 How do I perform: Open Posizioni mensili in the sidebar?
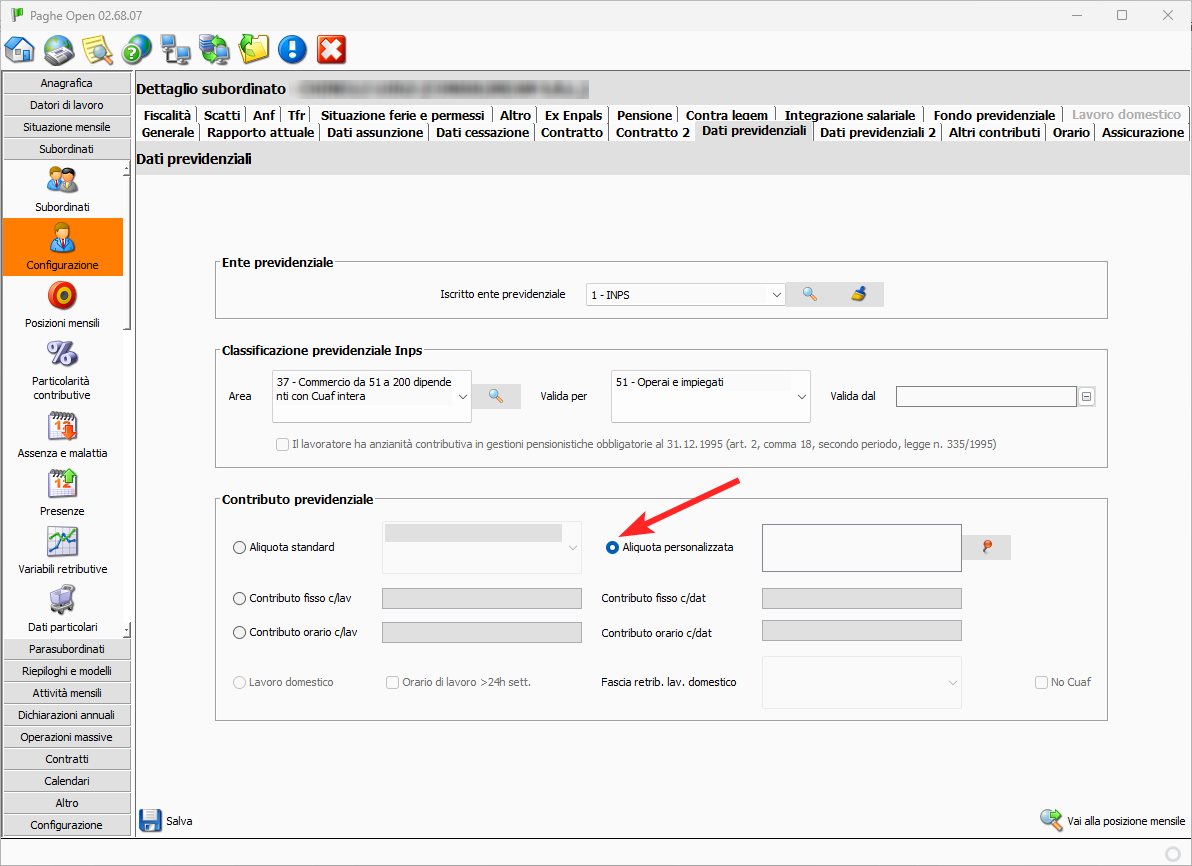(x=62, y=297)
